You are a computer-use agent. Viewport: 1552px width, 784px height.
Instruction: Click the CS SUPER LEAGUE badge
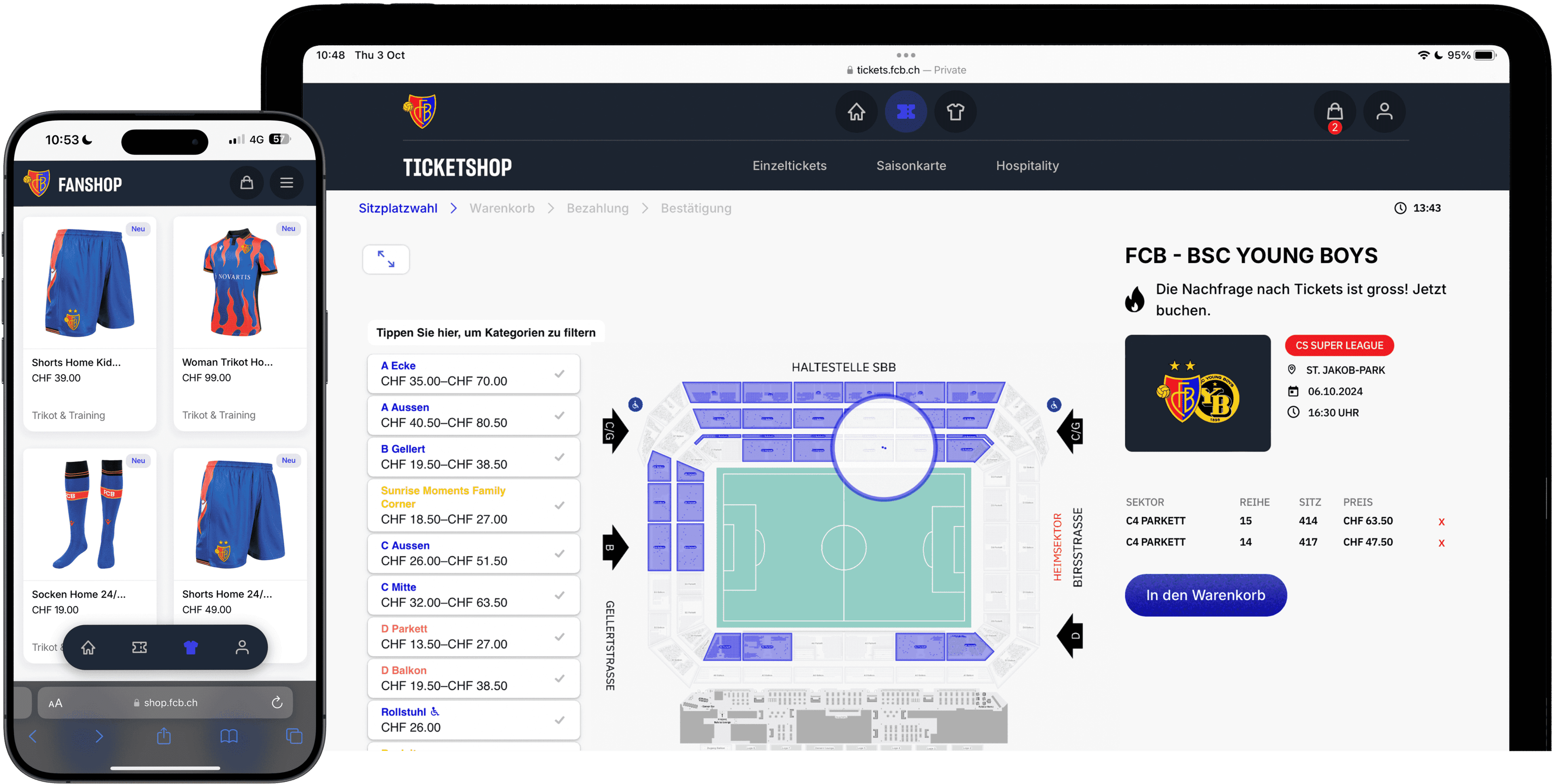pos(1339,346)
